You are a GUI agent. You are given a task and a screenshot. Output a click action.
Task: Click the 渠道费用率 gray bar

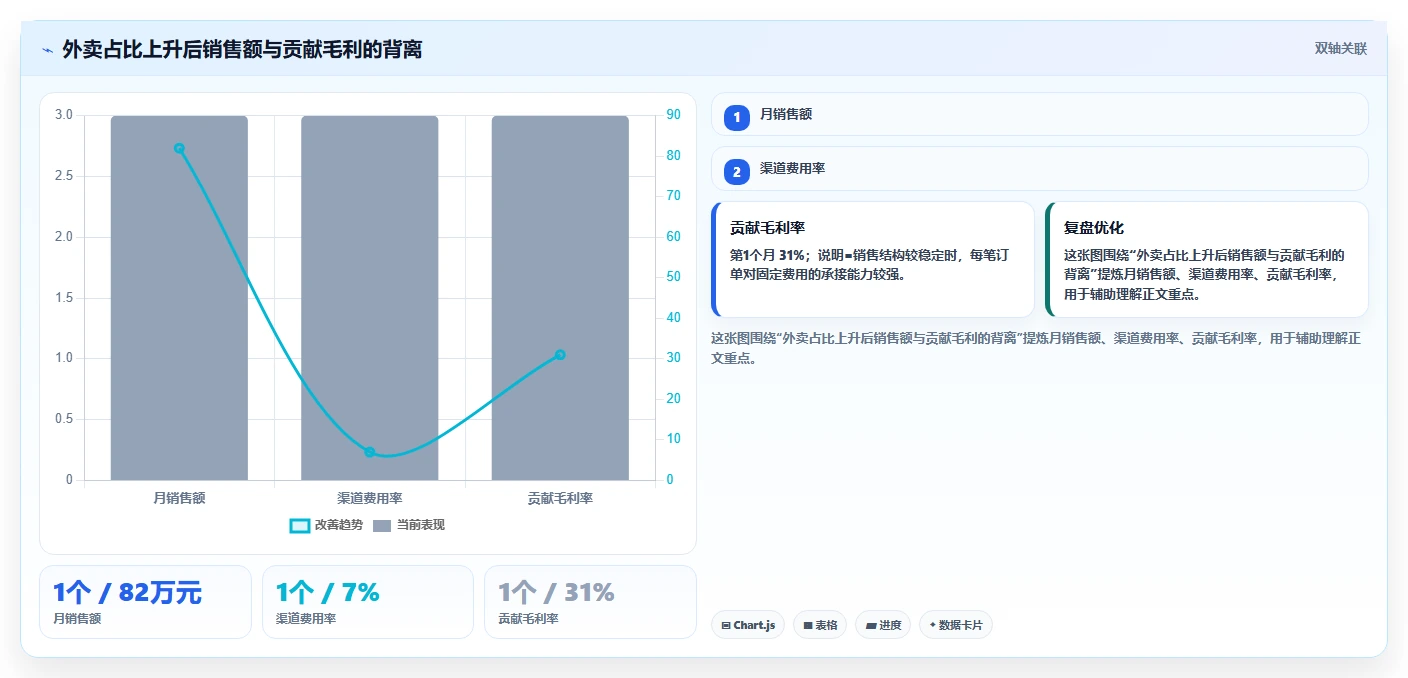369,298
